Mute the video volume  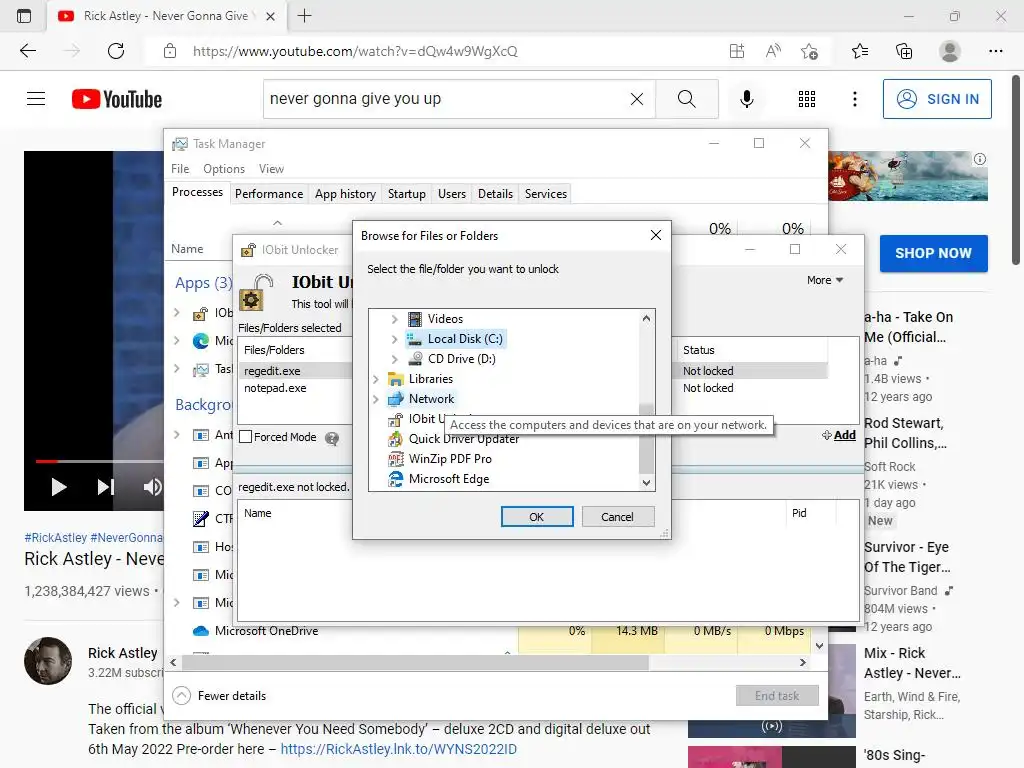[153, 487]
